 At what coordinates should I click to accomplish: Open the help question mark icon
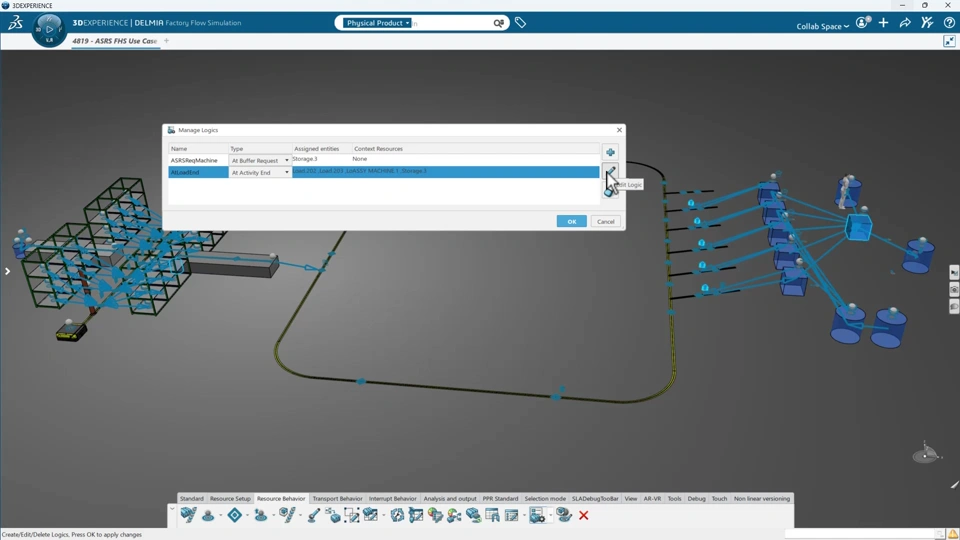pos(949,23)
